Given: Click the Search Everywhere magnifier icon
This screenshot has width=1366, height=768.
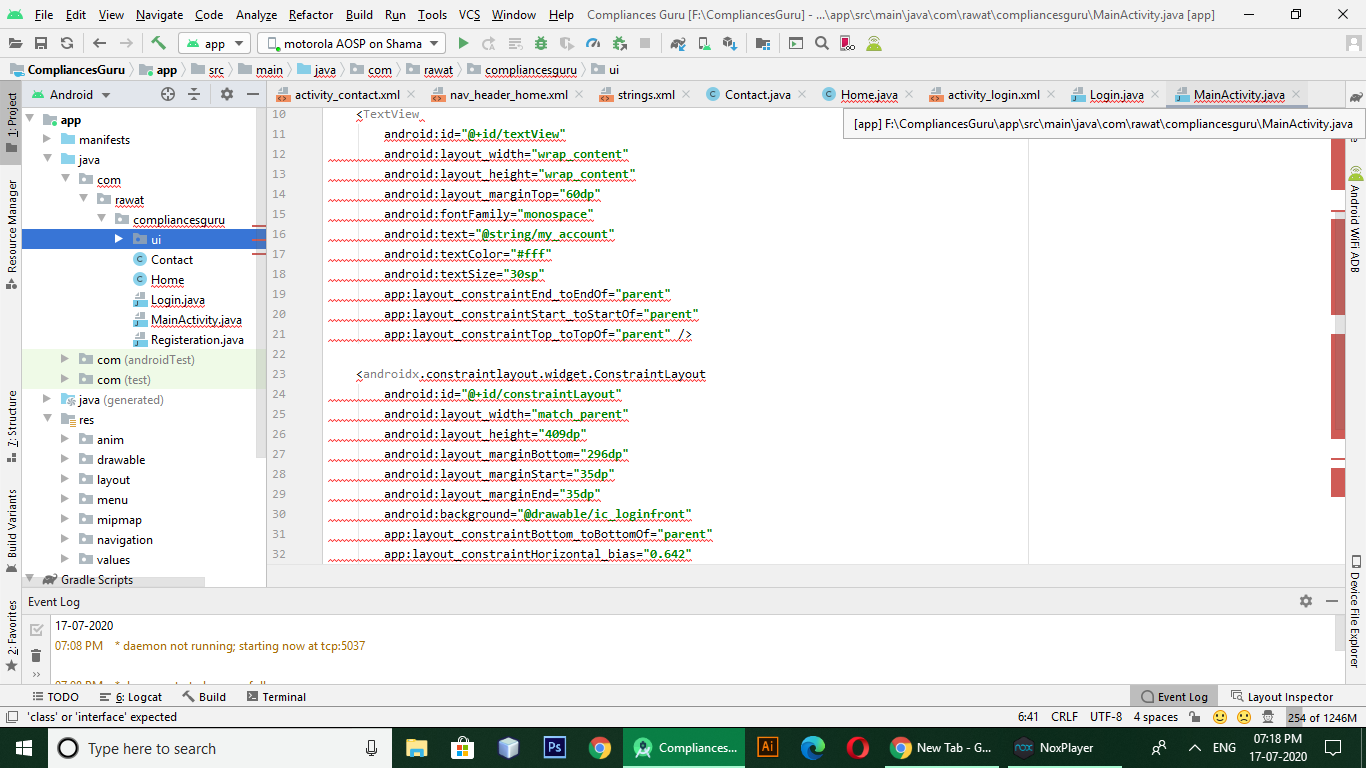Looking at the screenshot, I should (822, 43).
